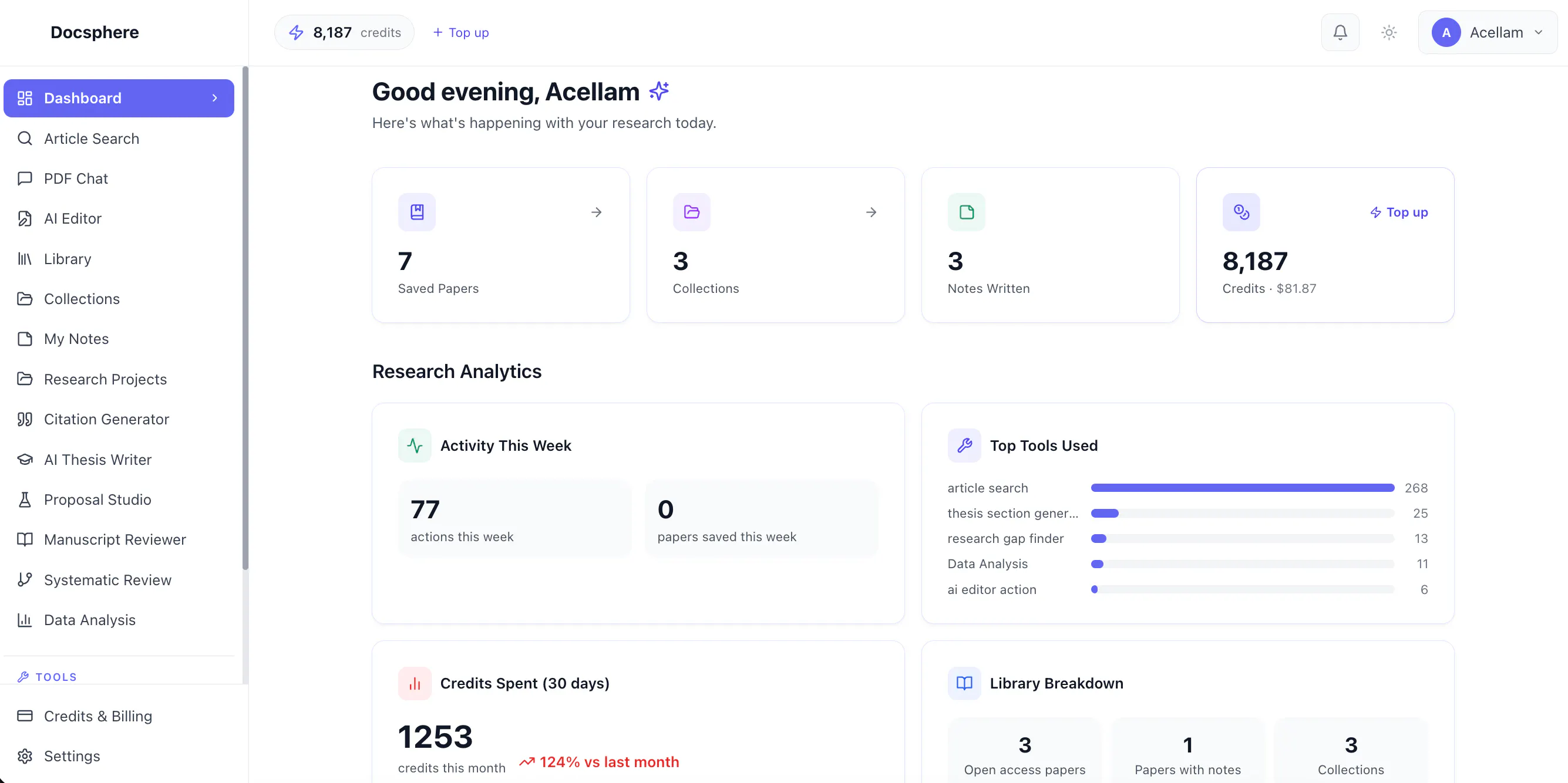Click the Proposal Studio flask icon

[25, 500]
